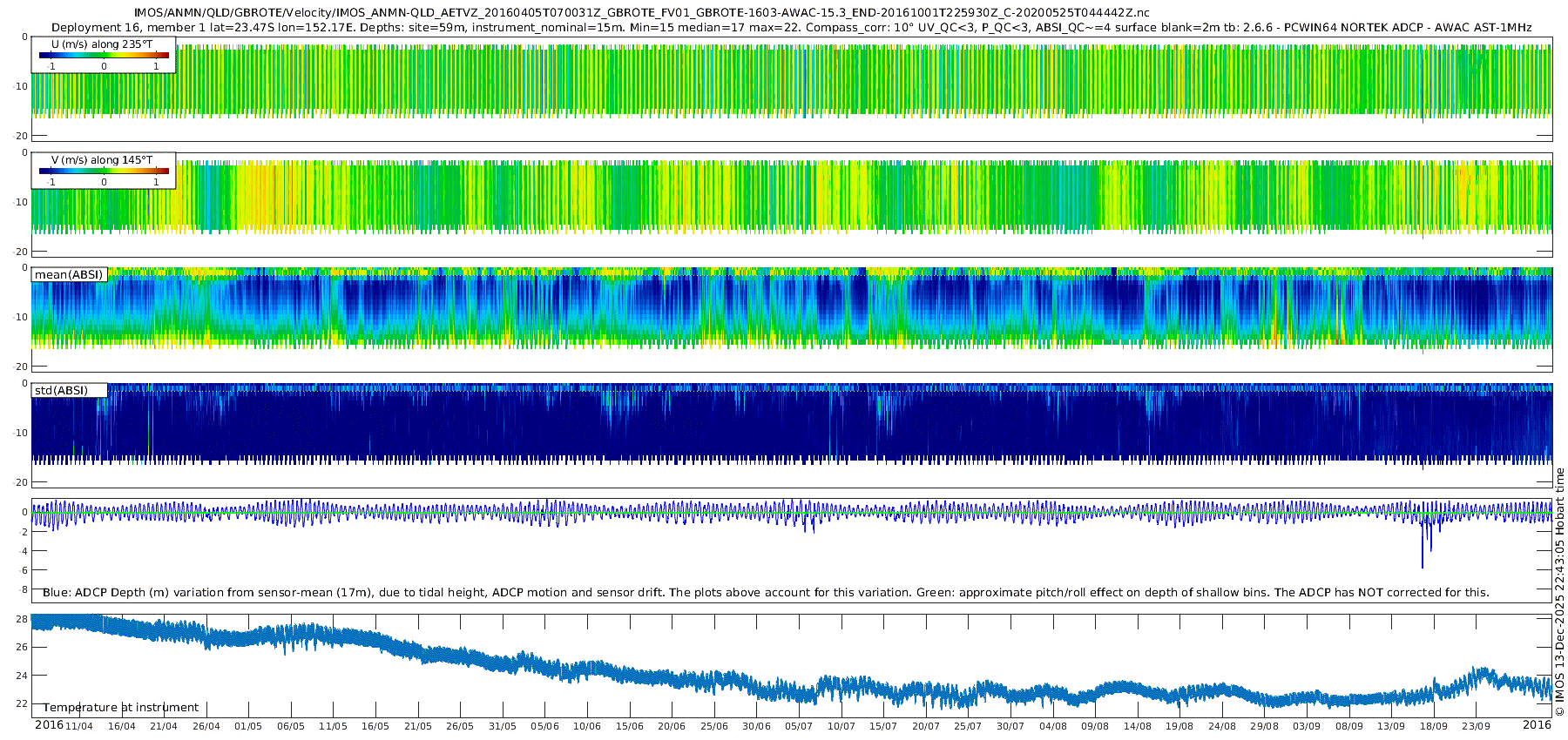Image resolution: width=1568 pixels, height=740 pixels.
Task: Select the 30/06 date tick
Action: [756, 726]
